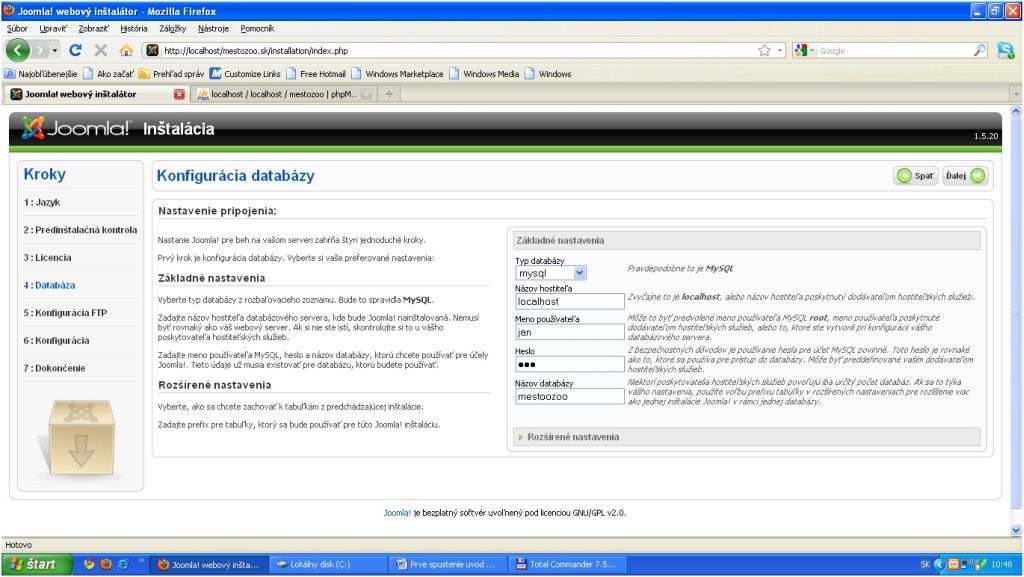Open the Zobraziť menu

pyautogui.click(x=93, y=29)
